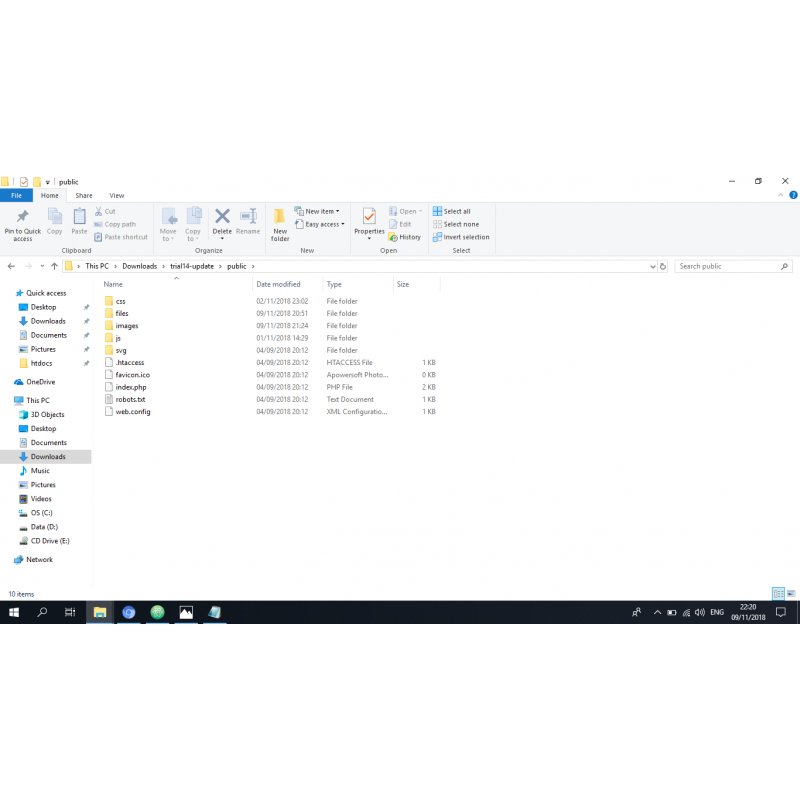Viewport: 800px width, 800px height.
Task: Click Invert selection in the ribbon
Action: [461, 237]
